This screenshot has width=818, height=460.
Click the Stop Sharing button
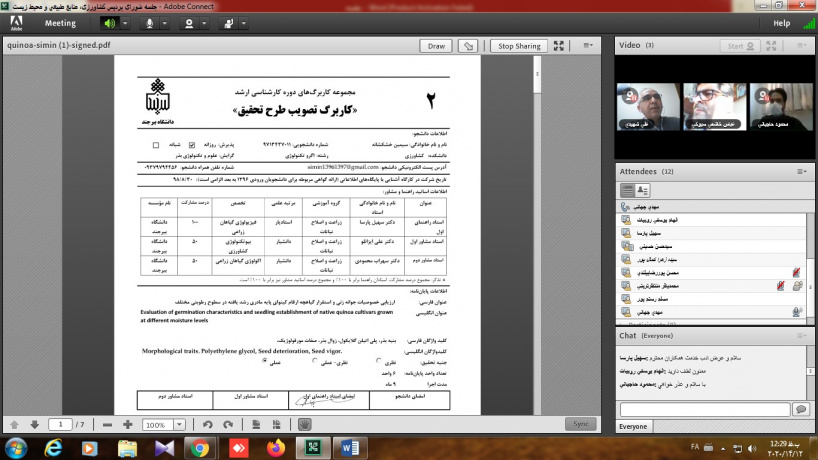tap(519, 46)
